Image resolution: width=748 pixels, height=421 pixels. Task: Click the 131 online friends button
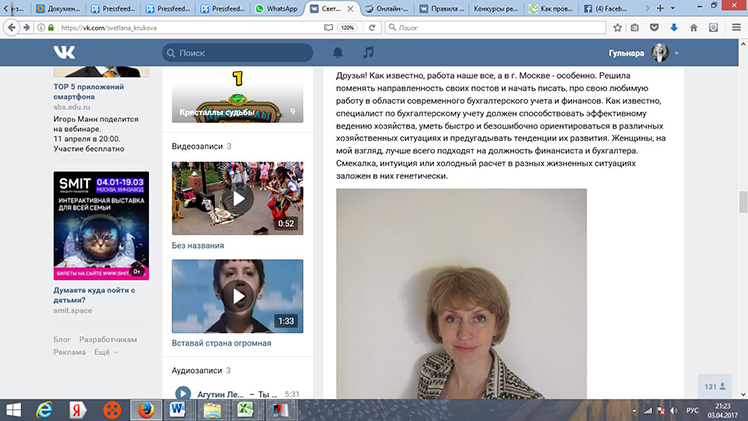tap(715, 386)
